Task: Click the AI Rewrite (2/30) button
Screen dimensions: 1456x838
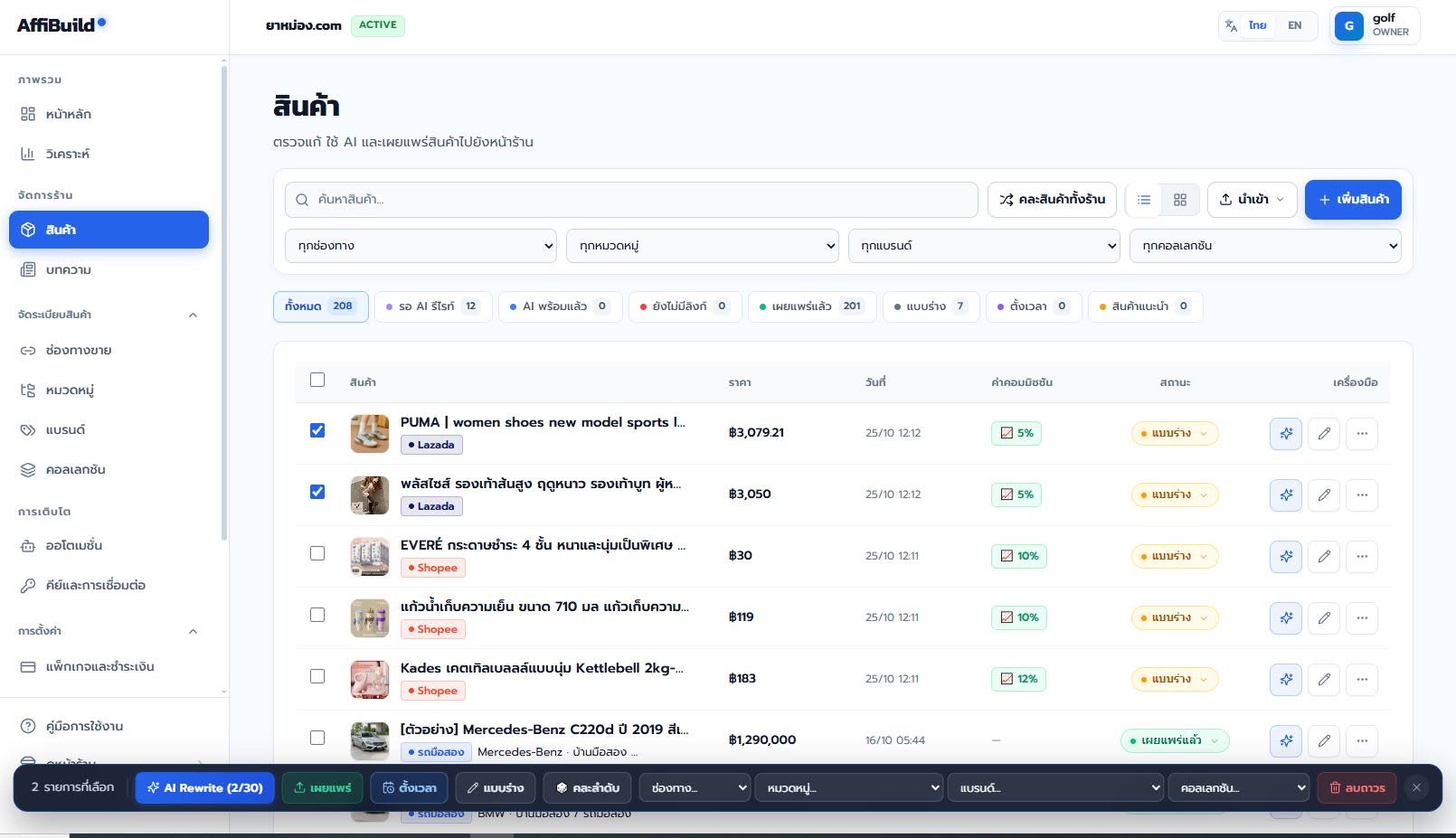Action: click(x=205, y=787)
